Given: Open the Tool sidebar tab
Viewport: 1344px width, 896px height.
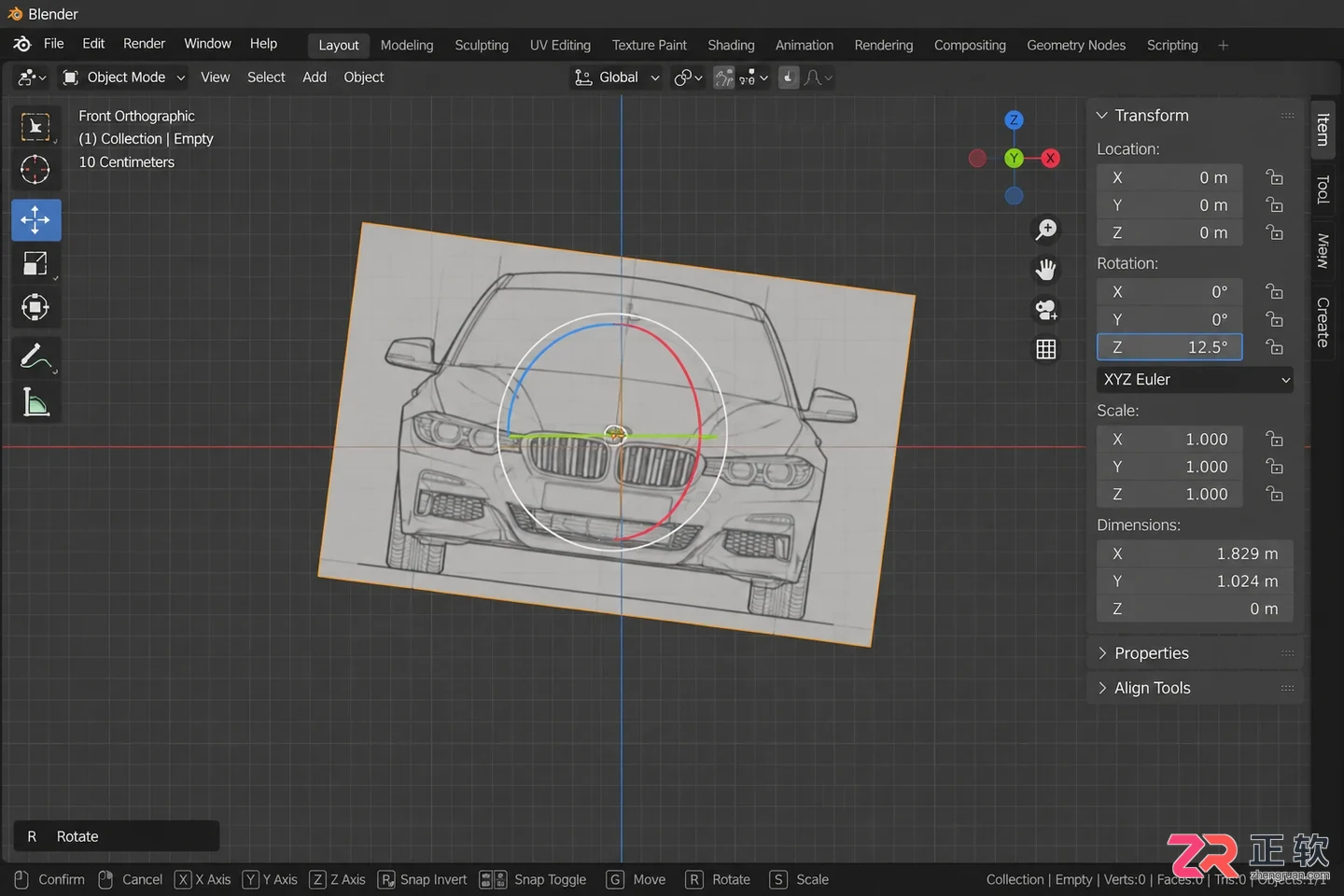Looking at the screenshot, I should point(1323,189).
